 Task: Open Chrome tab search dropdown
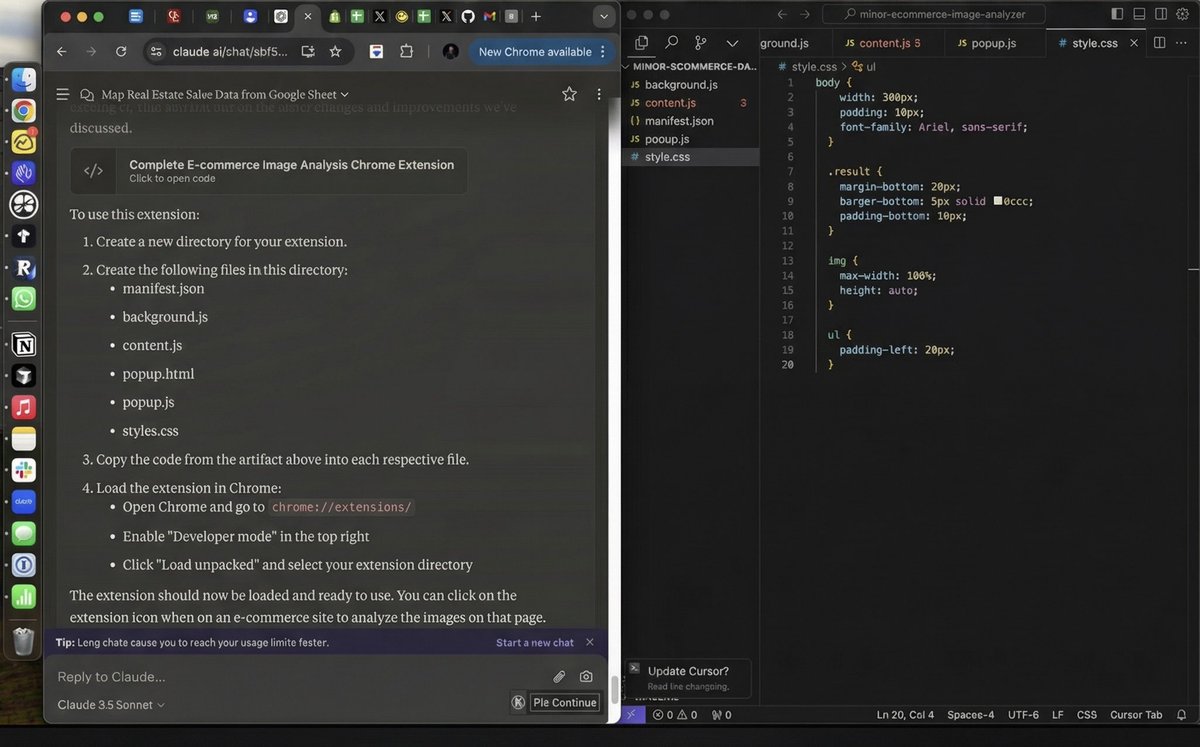[x=604, y=16]
